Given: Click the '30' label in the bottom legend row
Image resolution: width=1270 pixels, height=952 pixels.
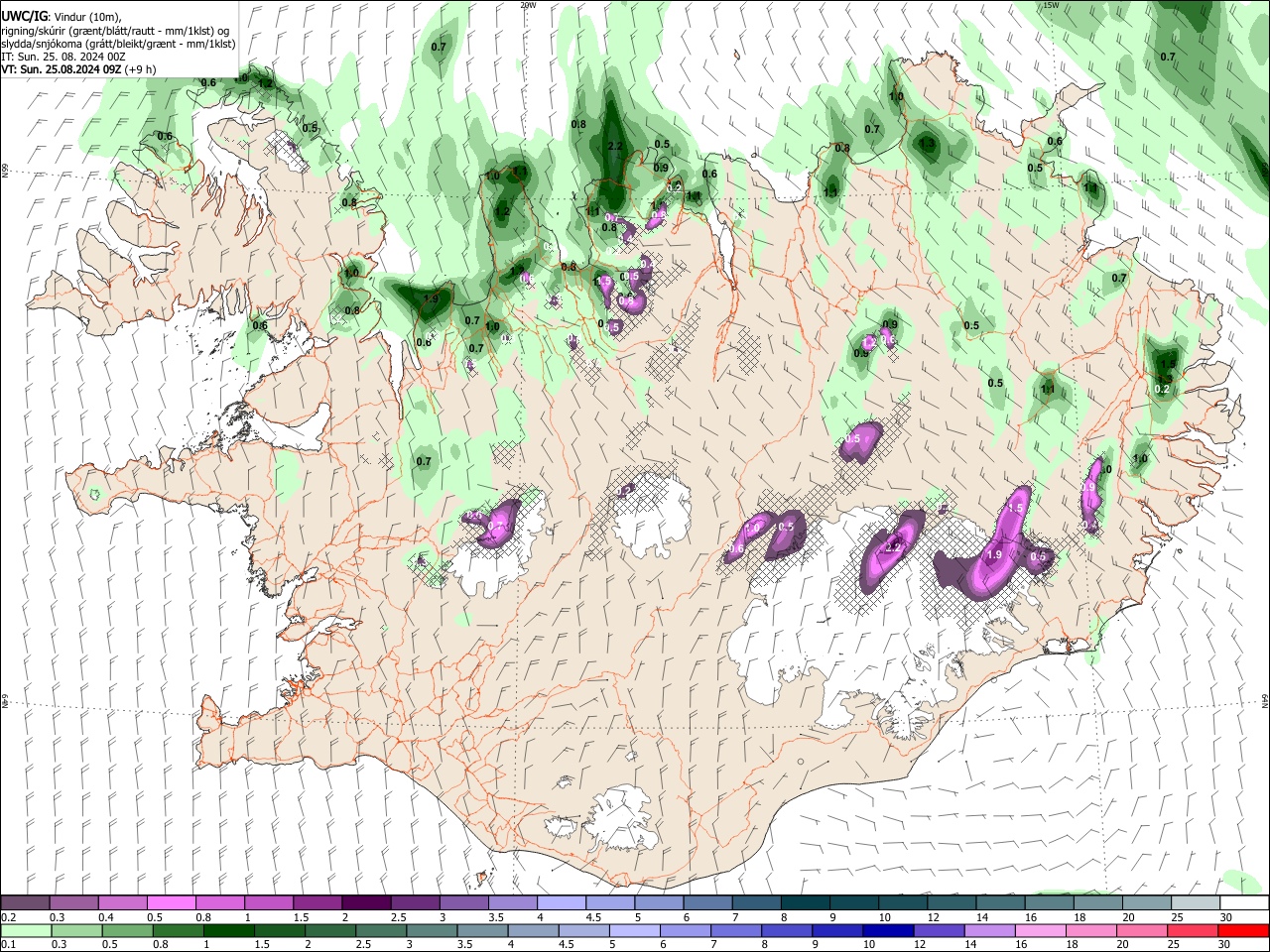Looking at the screenshot, I should pyautogui.click(x=1224, y=944).
